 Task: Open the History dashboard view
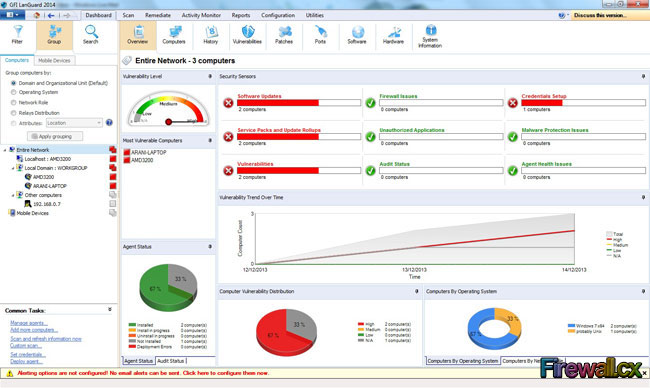point(211,35)
